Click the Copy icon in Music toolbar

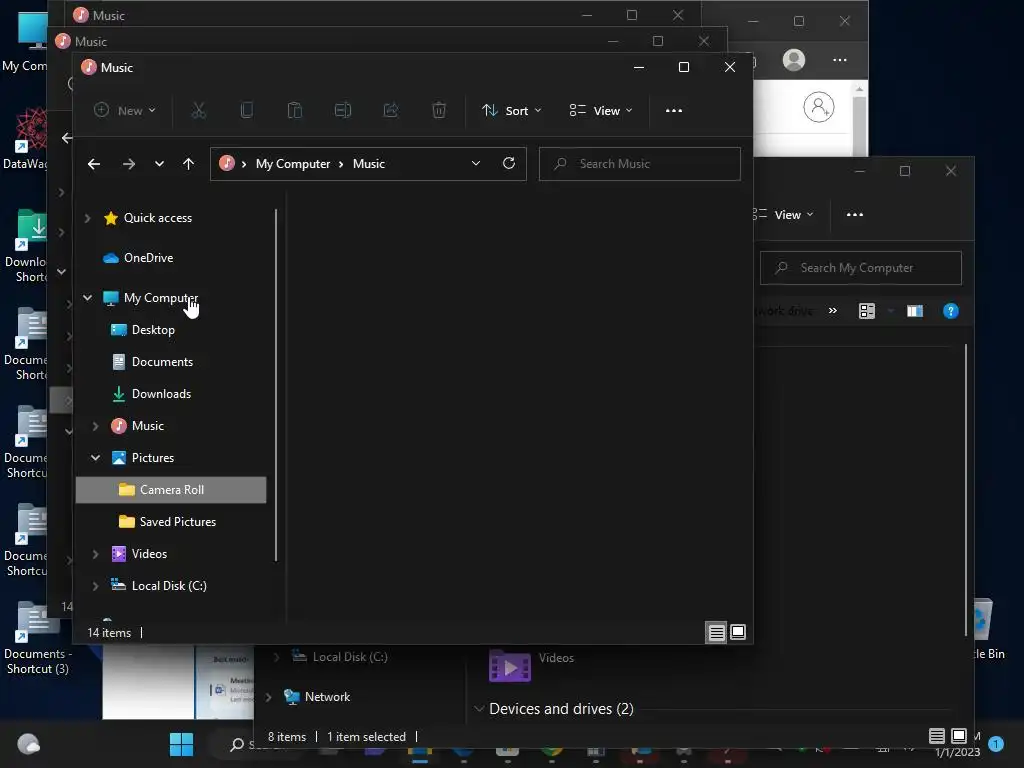click(x=247, y=110)
